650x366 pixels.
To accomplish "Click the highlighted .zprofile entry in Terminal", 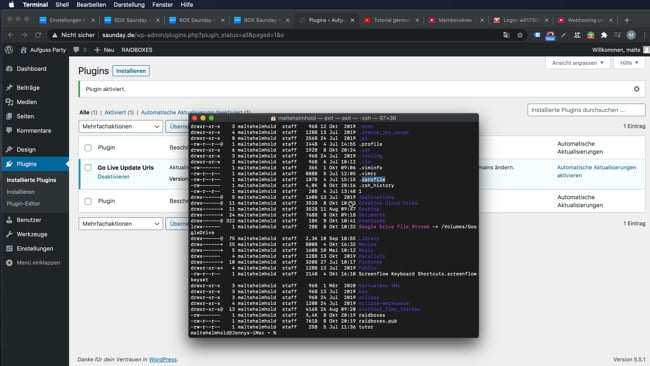I will click(x=373, y=179).
